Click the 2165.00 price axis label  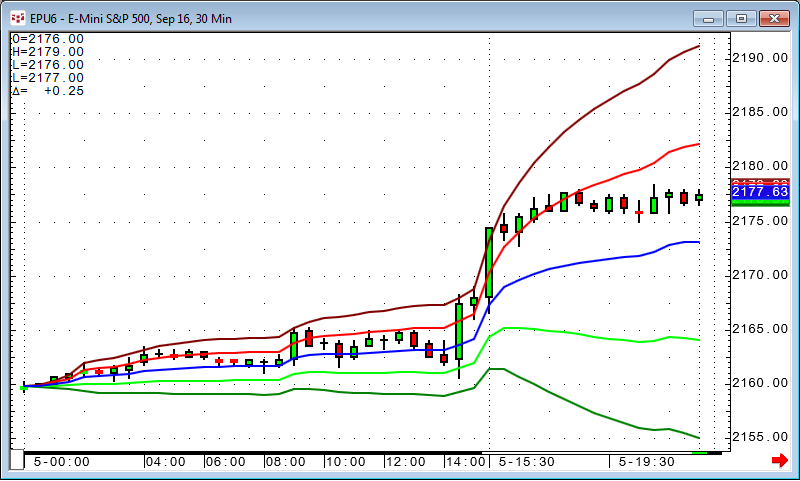pos(760,329)
